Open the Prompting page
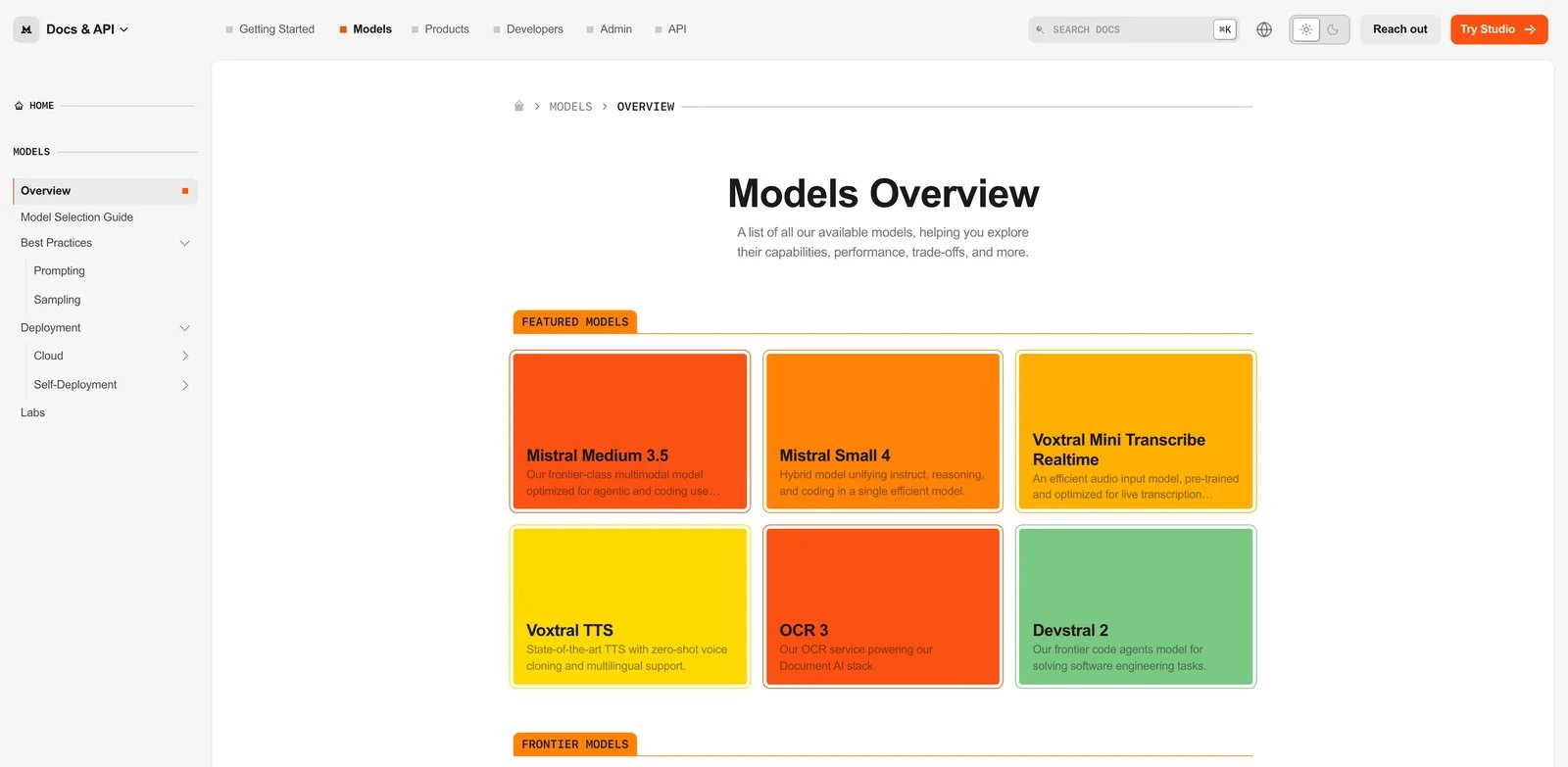 pos(59,271)
